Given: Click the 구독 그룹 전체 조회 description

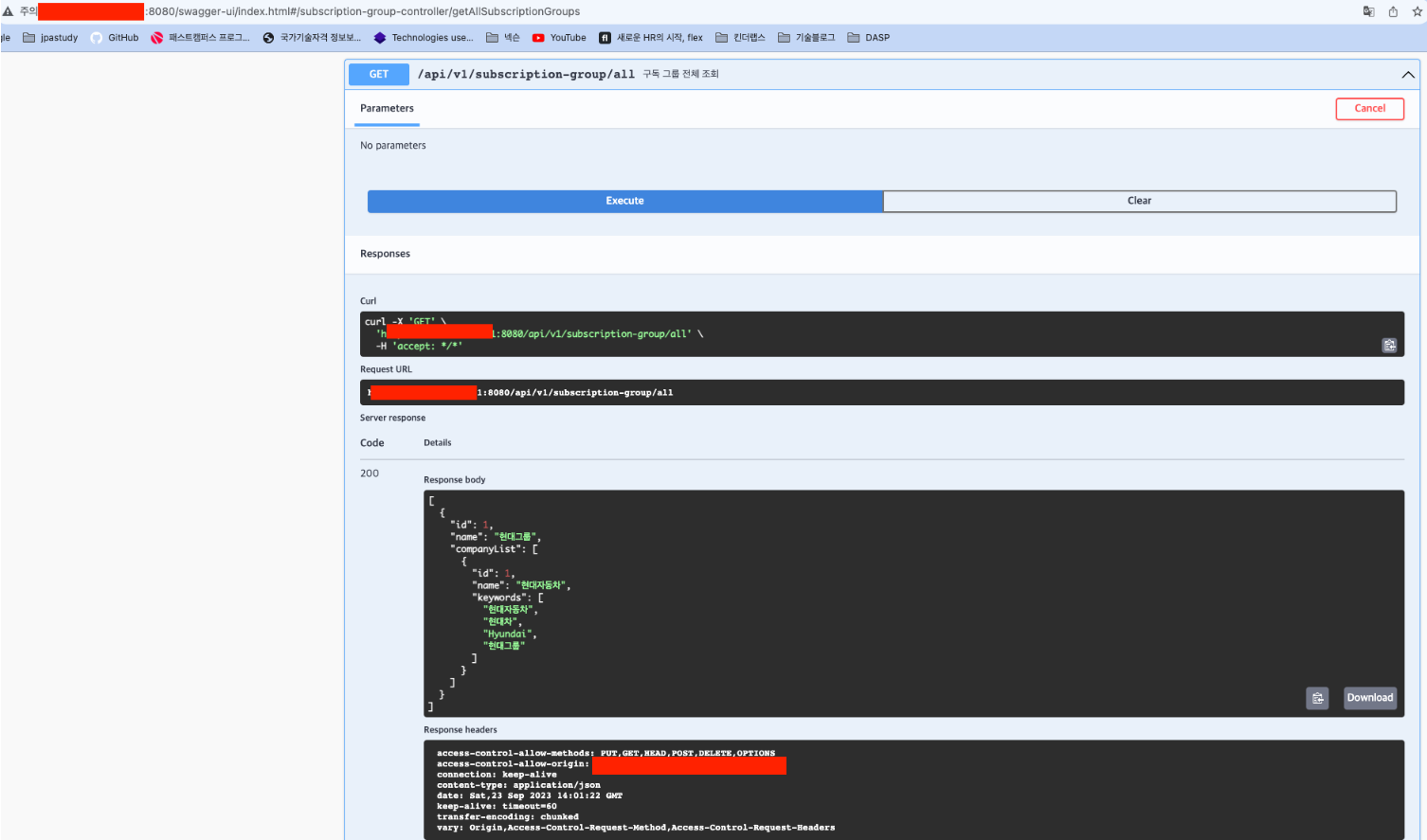Looking at the screenshot, I should coord(680,74).
